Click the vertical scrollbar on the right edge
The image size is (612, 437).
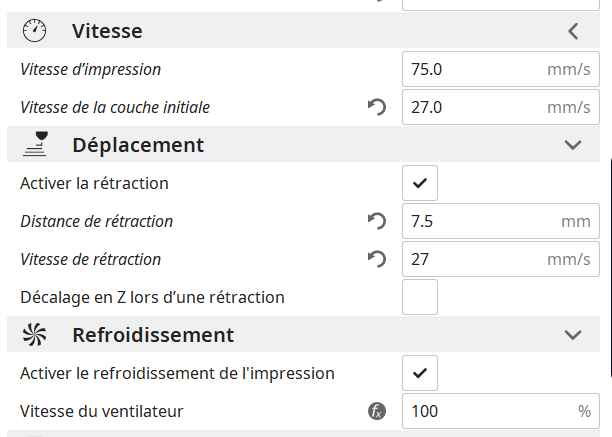click(611, 267)
